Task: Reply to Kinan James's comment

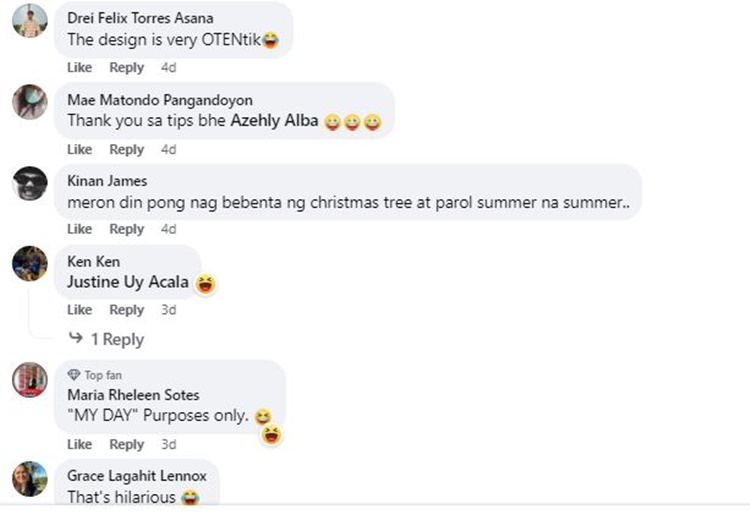Action: (x=127, y=229)
